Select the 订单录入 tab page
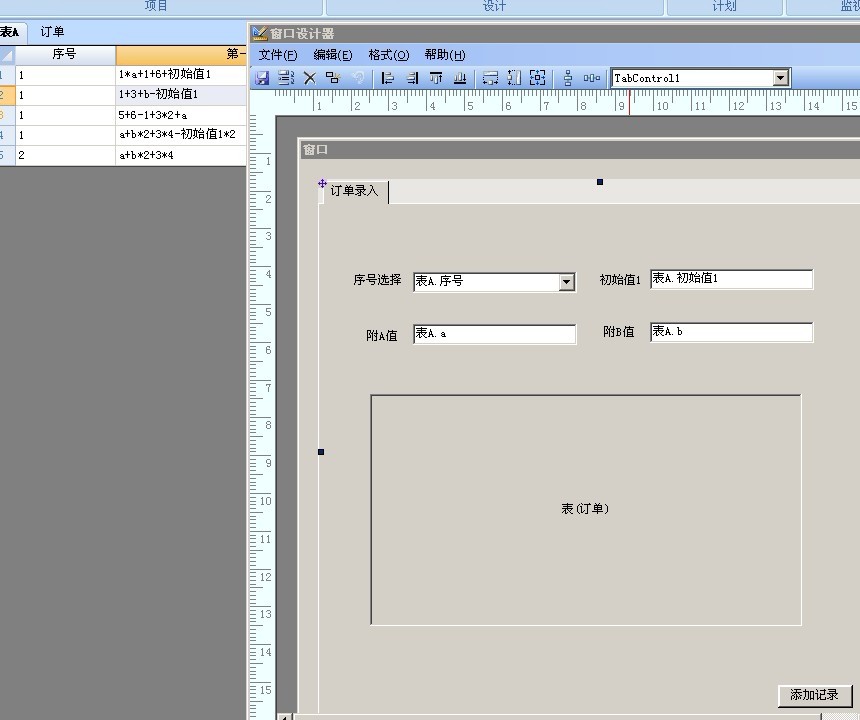Screen dimensions: 860x720 [354, 191]
